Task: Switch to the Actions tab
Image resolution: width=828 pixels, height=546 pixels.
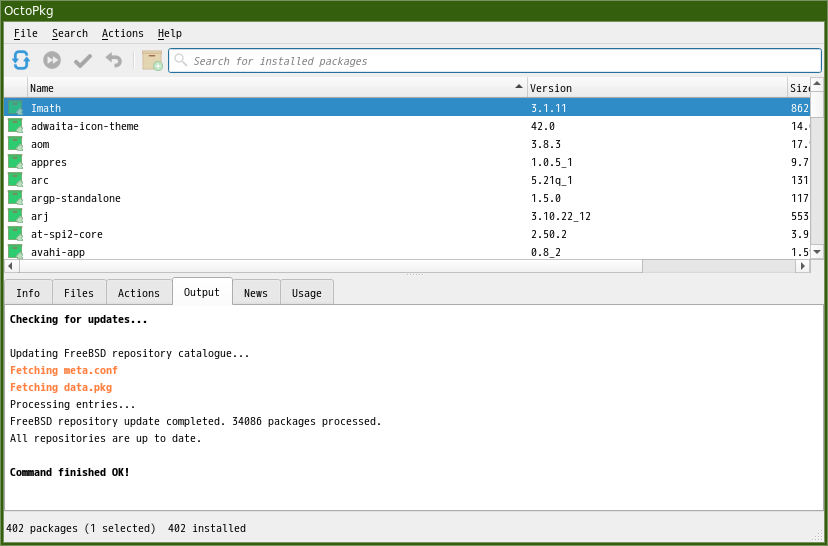Action: click(x=139, y=293)
